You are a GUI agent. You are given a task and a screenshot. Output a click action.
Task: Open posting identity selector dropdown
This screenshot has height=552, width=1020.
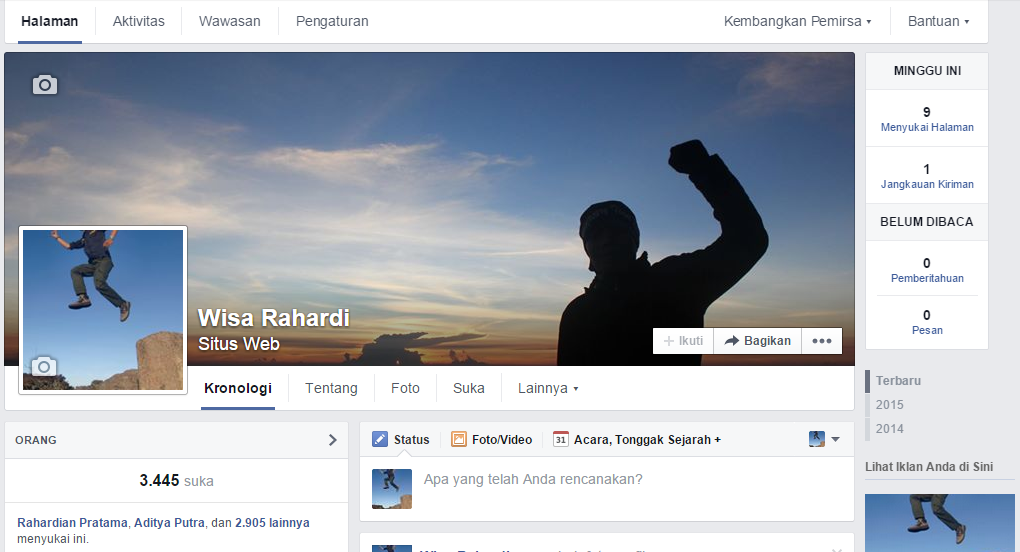pos(824,439)
